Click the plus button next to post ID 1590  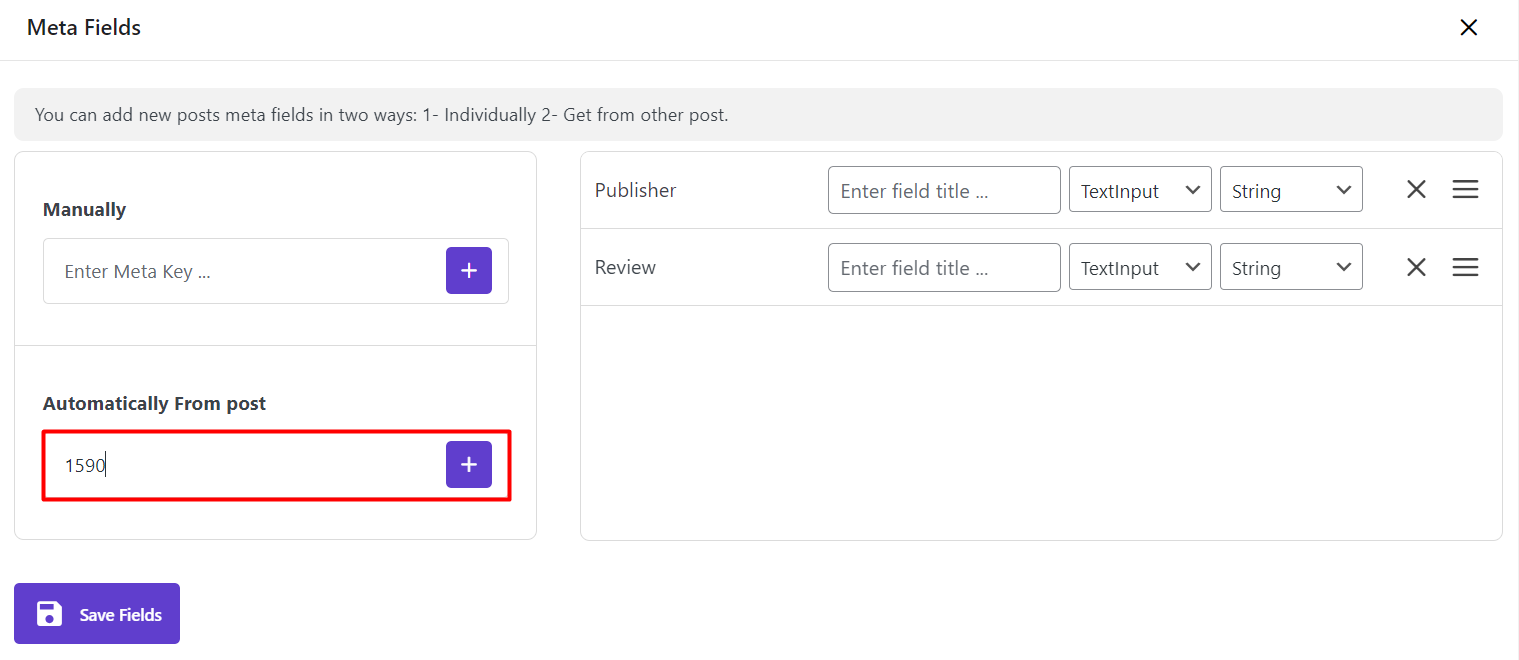tap(469, 465)
